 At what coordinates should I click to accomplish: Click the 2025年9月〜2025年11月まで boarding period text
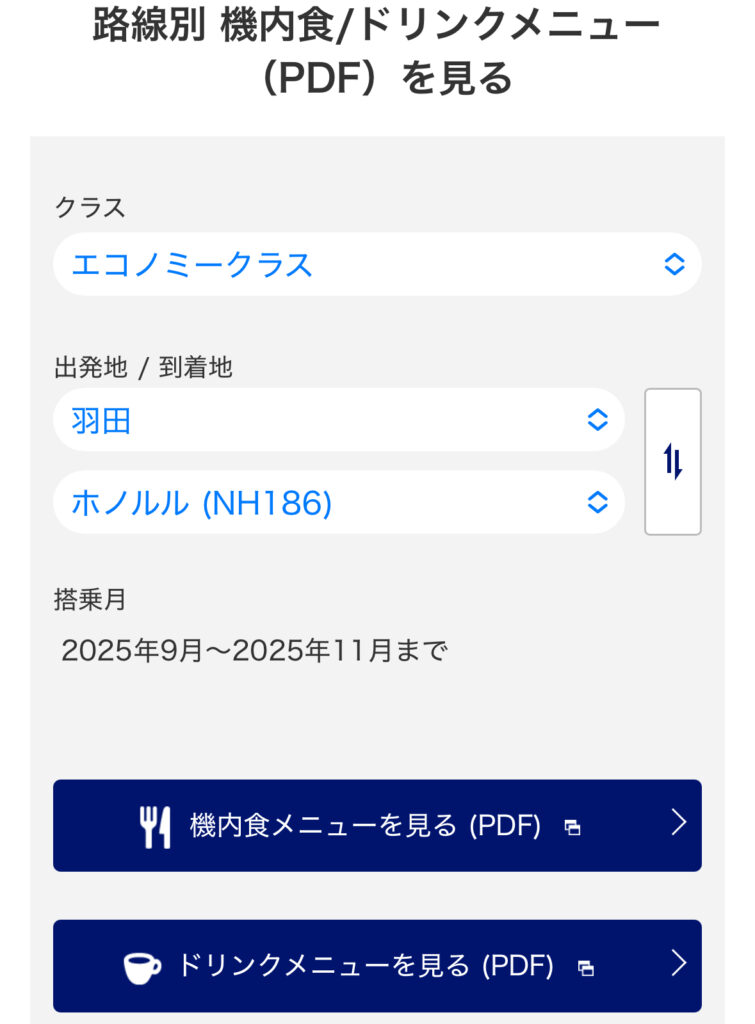coord(254,651)
